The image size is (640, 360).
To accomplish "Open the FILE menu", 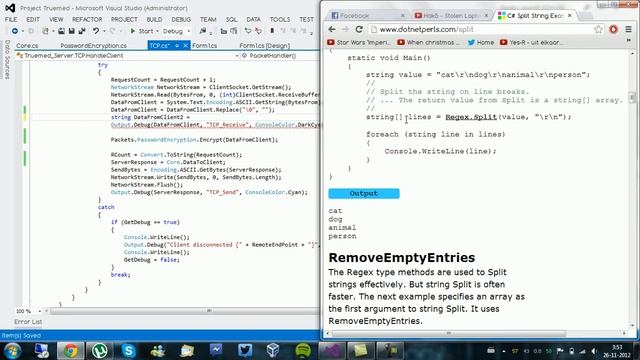I will coord(11,20).
